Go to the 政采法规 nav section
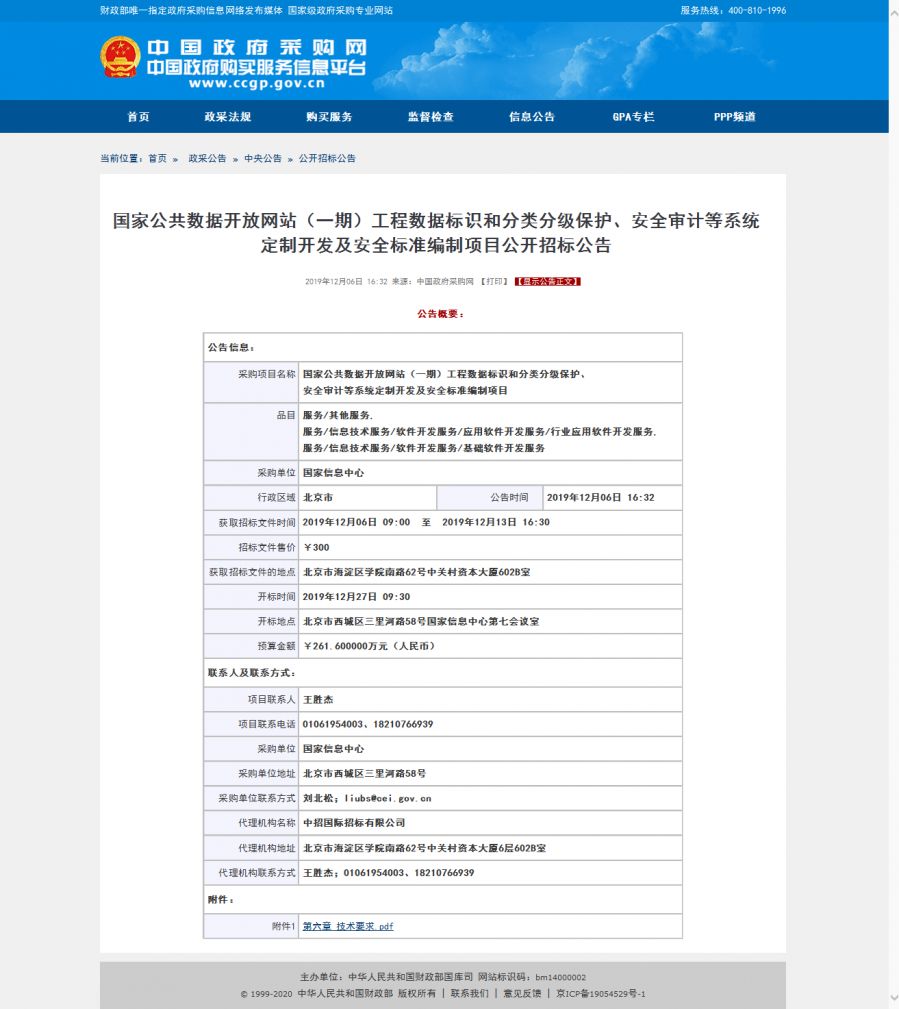 228,117
